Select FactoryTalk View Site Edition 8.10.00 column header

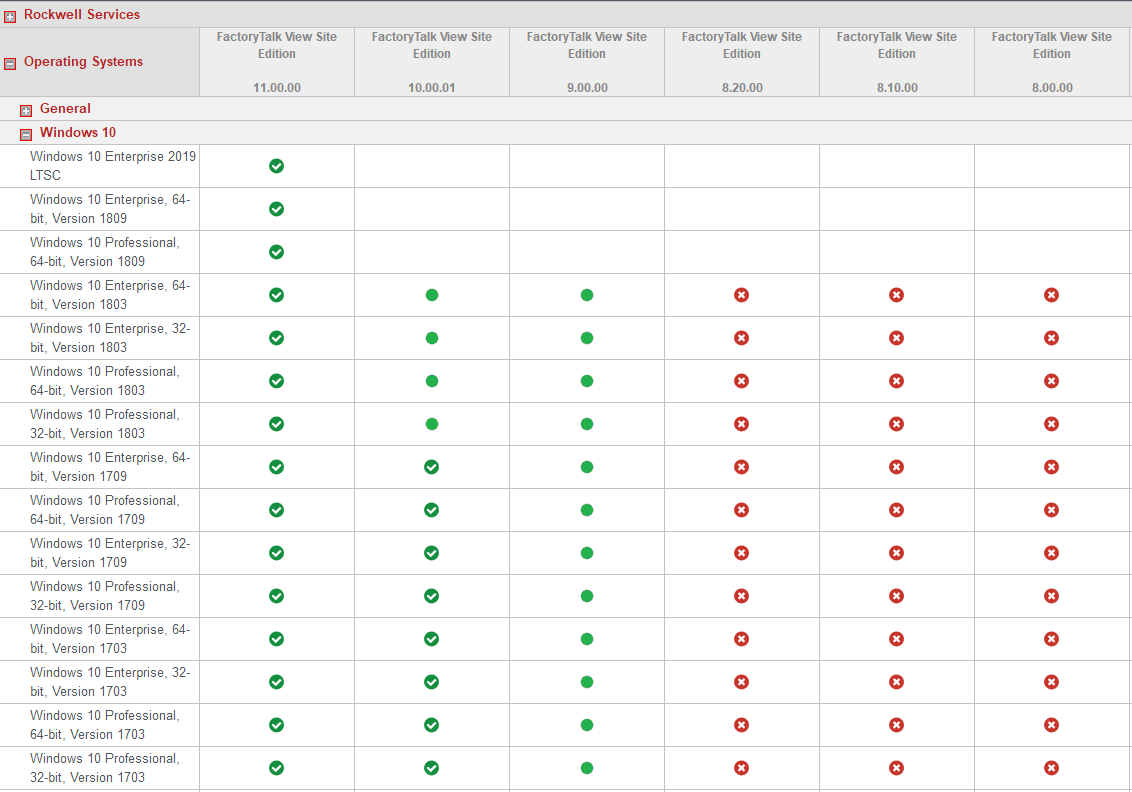[897, 62]
